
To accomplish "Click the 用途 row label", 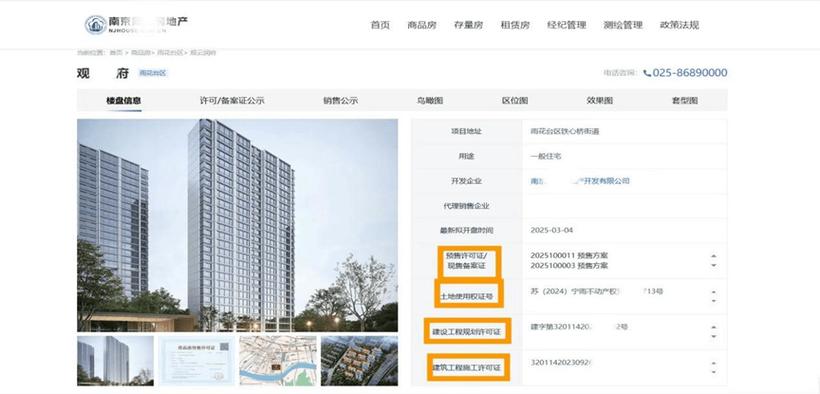I will (x=466, y=156).
